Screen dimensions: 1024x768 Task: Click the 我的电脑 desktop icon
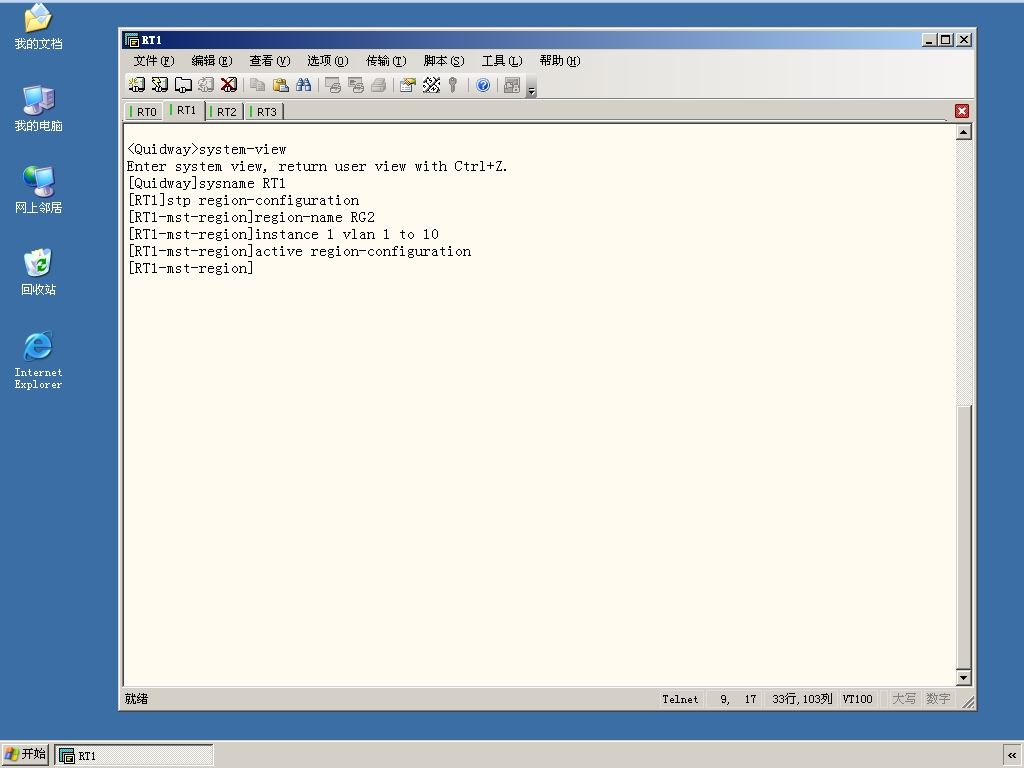[38, 108]
